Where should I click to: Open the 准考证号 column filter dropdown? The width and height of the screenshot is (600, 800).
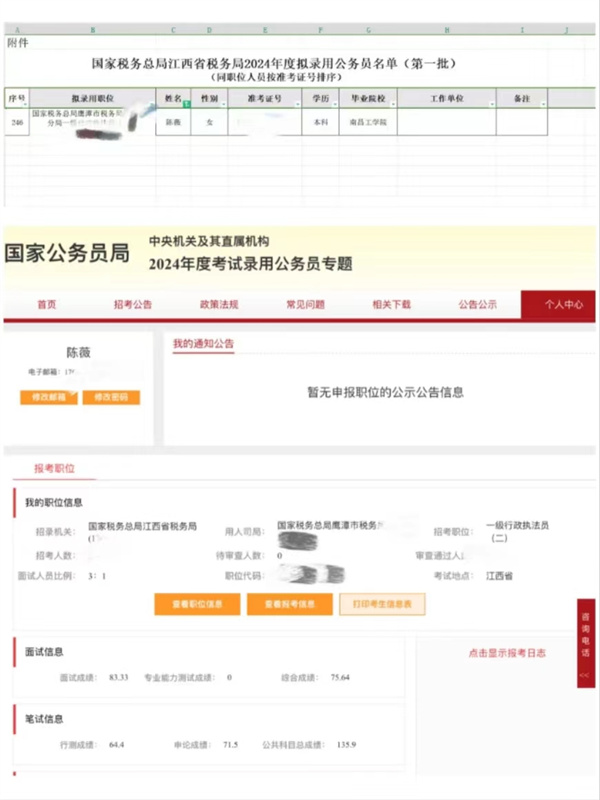point(298,104)
